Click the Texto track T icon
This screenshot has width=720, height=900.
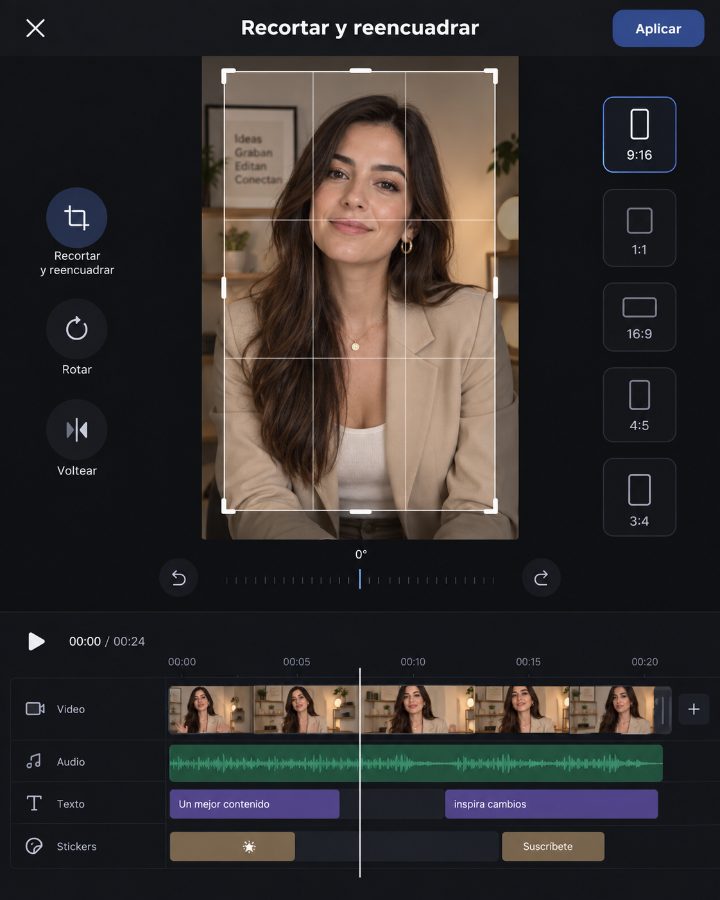pyautogui.click(x=34, y=803)
